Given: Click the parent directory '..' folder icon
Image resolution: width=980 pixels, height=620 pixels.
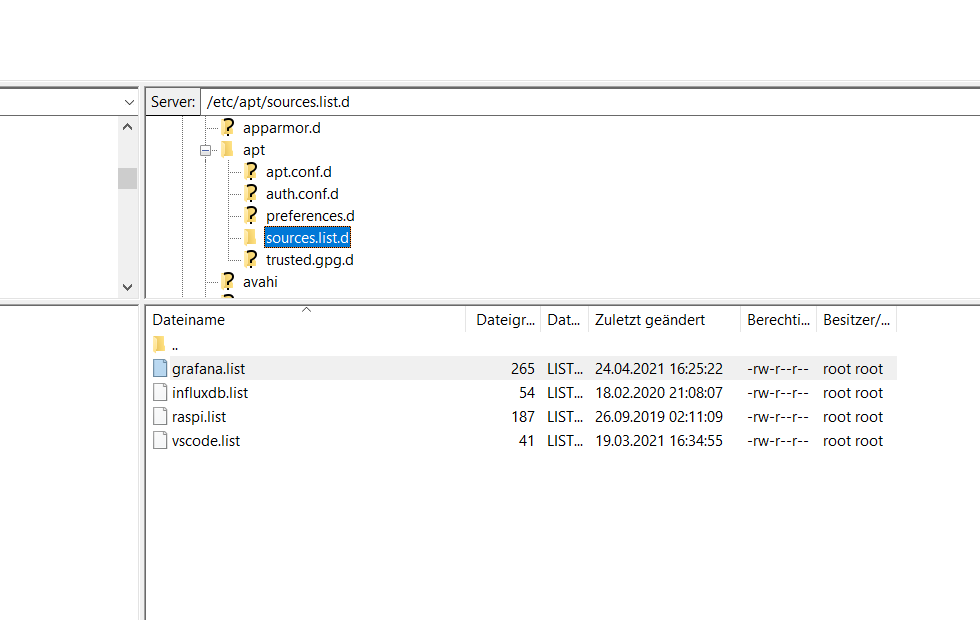Looking at the screenshot, I should coord(160,344).
